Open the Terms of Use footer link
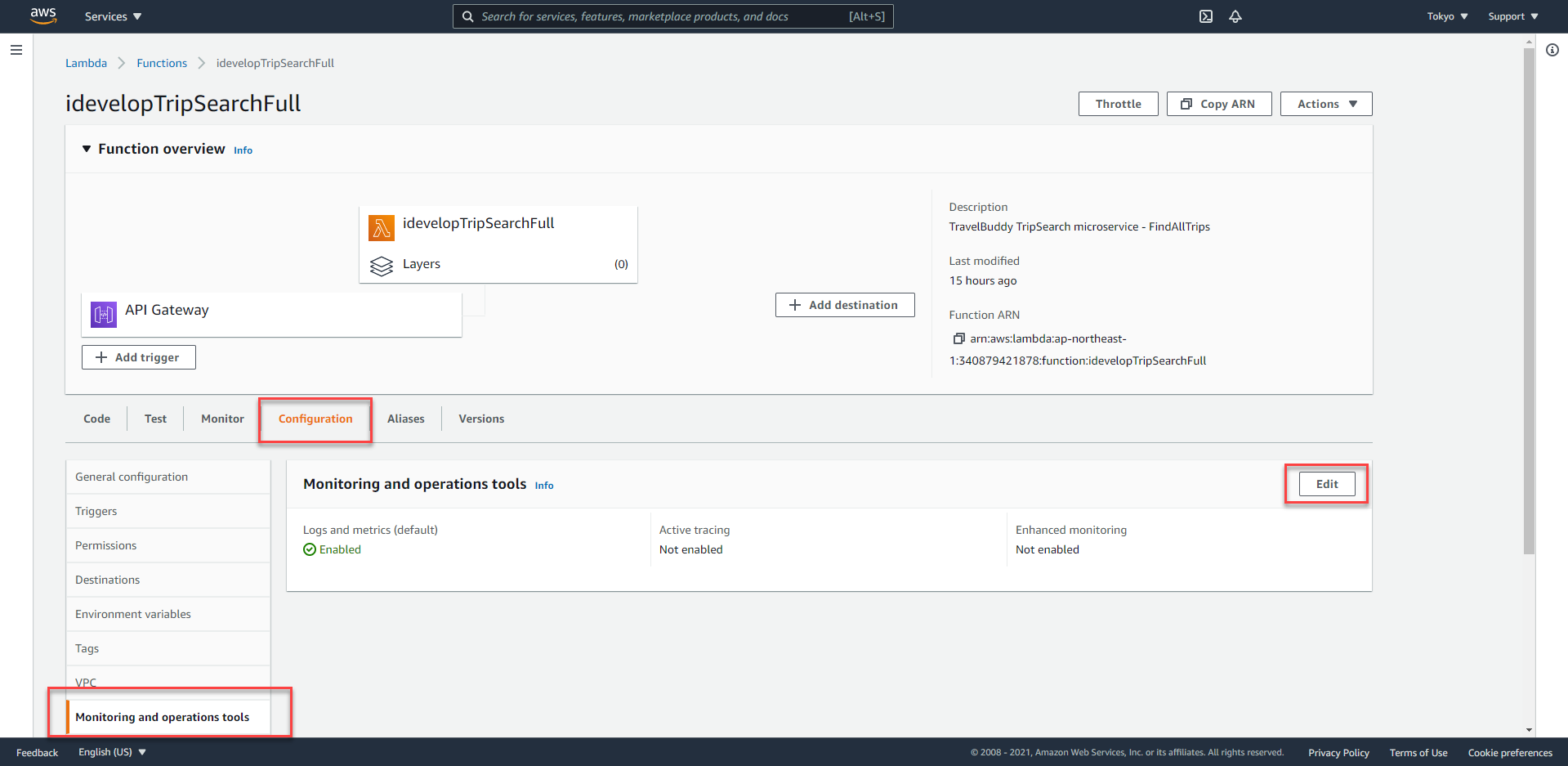This screenshot has width=1568, height=766. [1418, 752]
